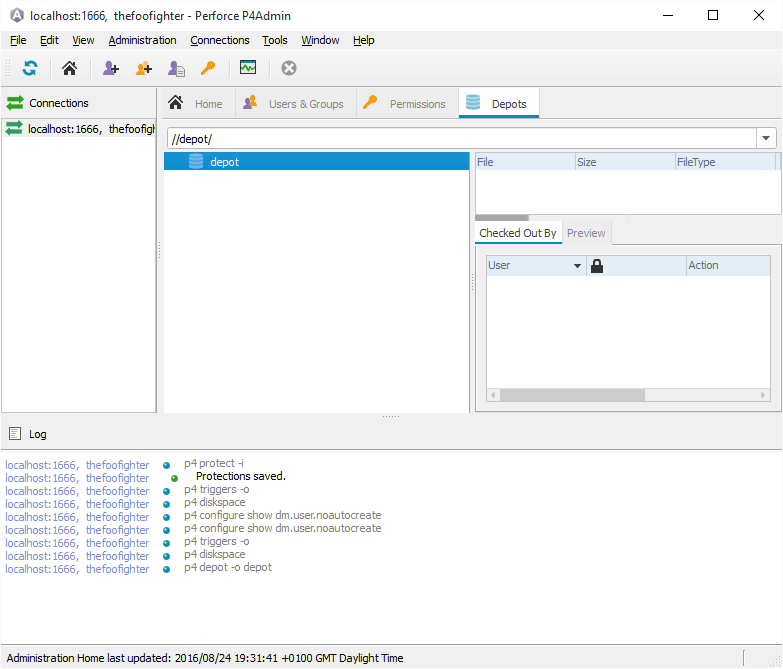Switch to the Preview tab
Viewport: 783px width, 669px height.
[586, 233]
